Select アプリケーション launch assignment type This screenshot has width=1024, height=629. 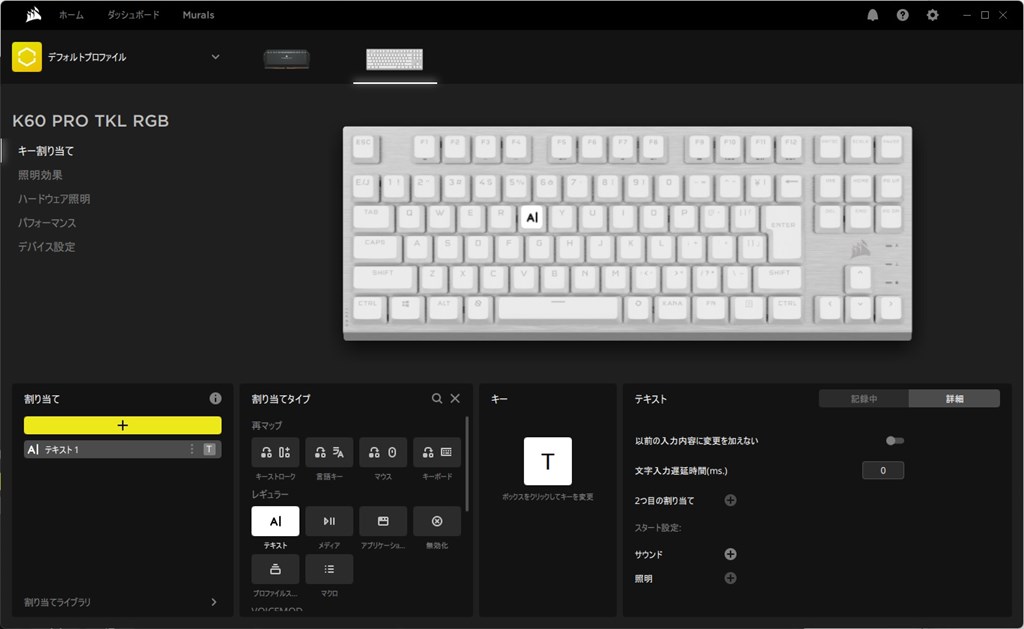point(383,521)
